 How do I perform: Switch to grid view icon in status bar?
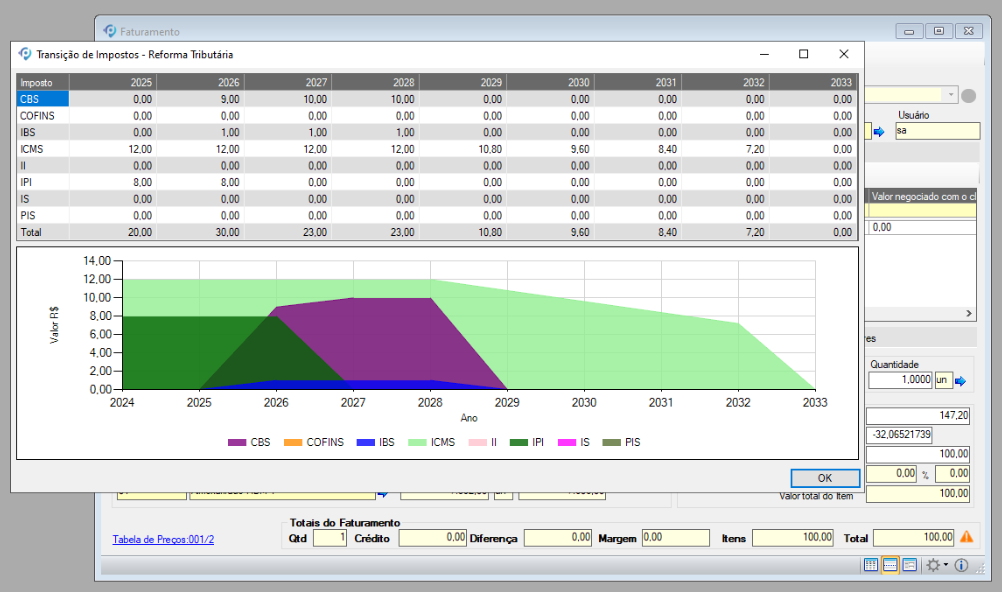click(872, 565)
